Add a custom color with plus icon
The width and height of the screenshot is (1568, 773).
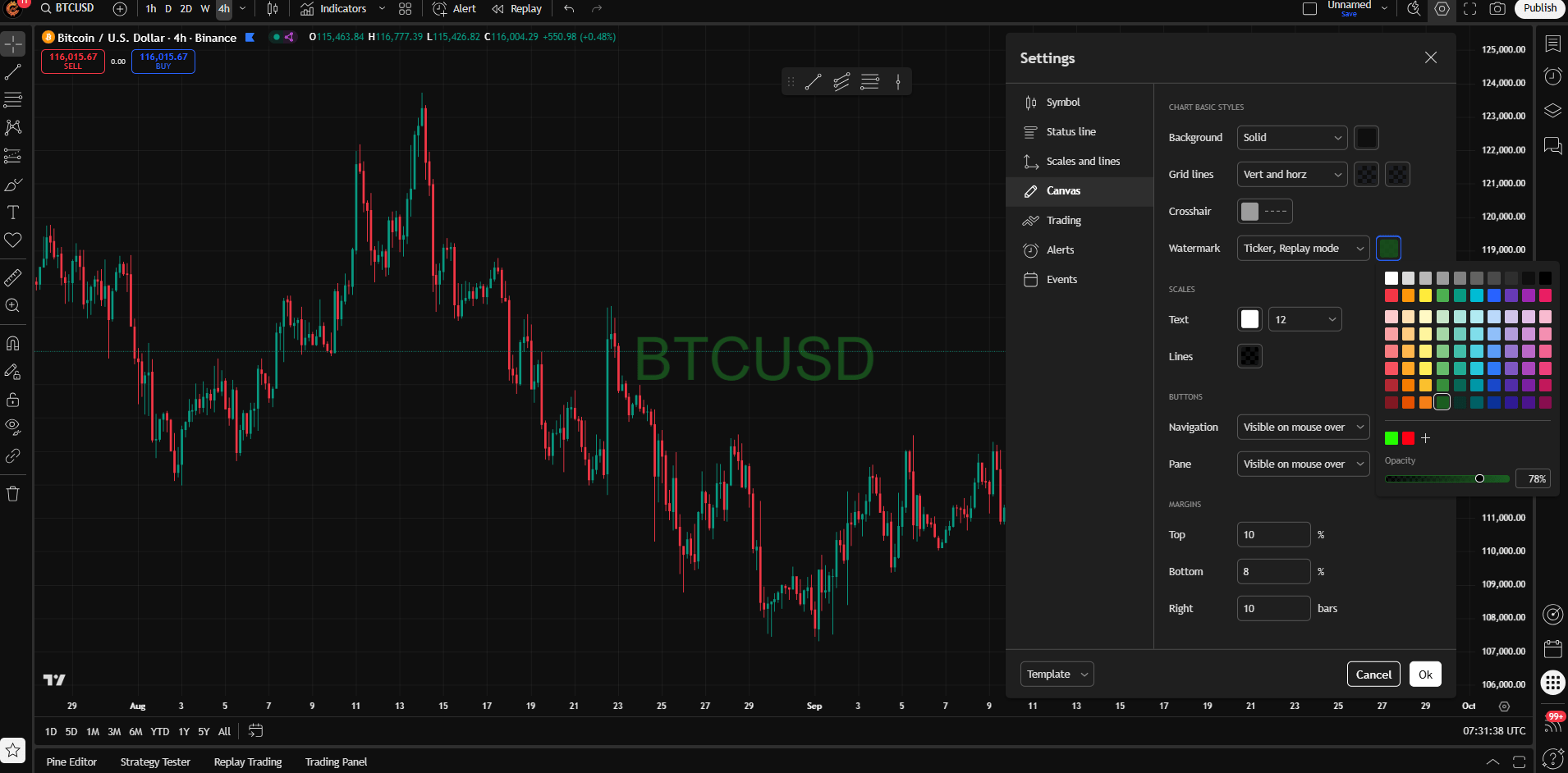pos(1426,438)
